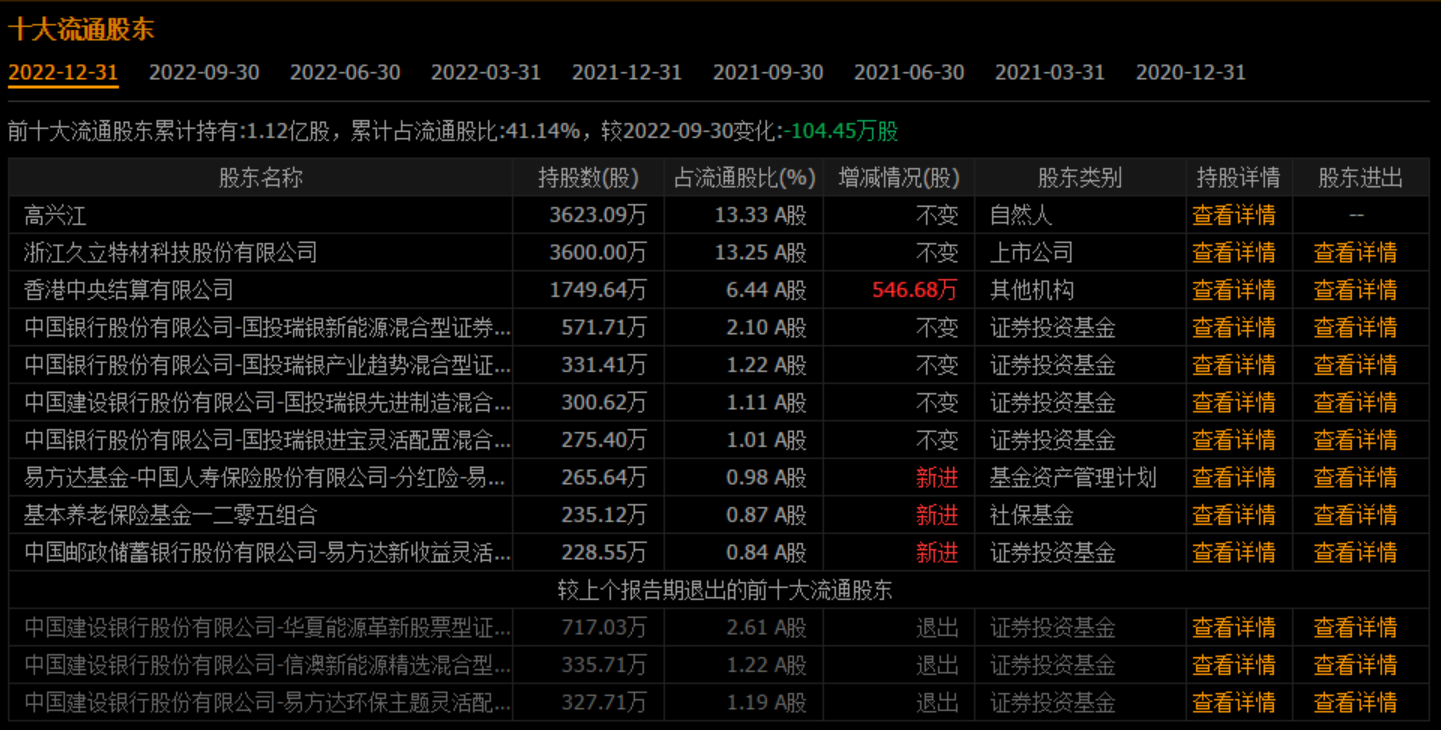View shareholder entry/exit for 浙江久立特材科技股份有限公司
Image resolution: width=1441 pixels, height=730 pixels.
[1355, 252]
